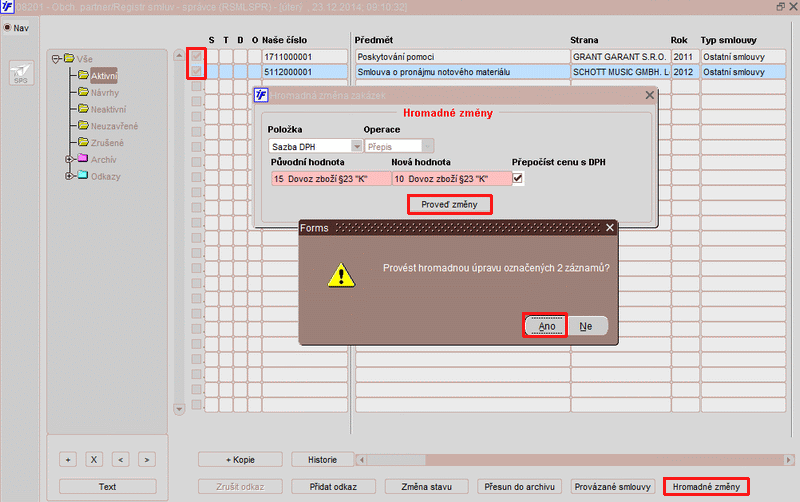Click the horizontal scrollbar thumb
This screenshot has width=800, height=502.
click(396, 460)
